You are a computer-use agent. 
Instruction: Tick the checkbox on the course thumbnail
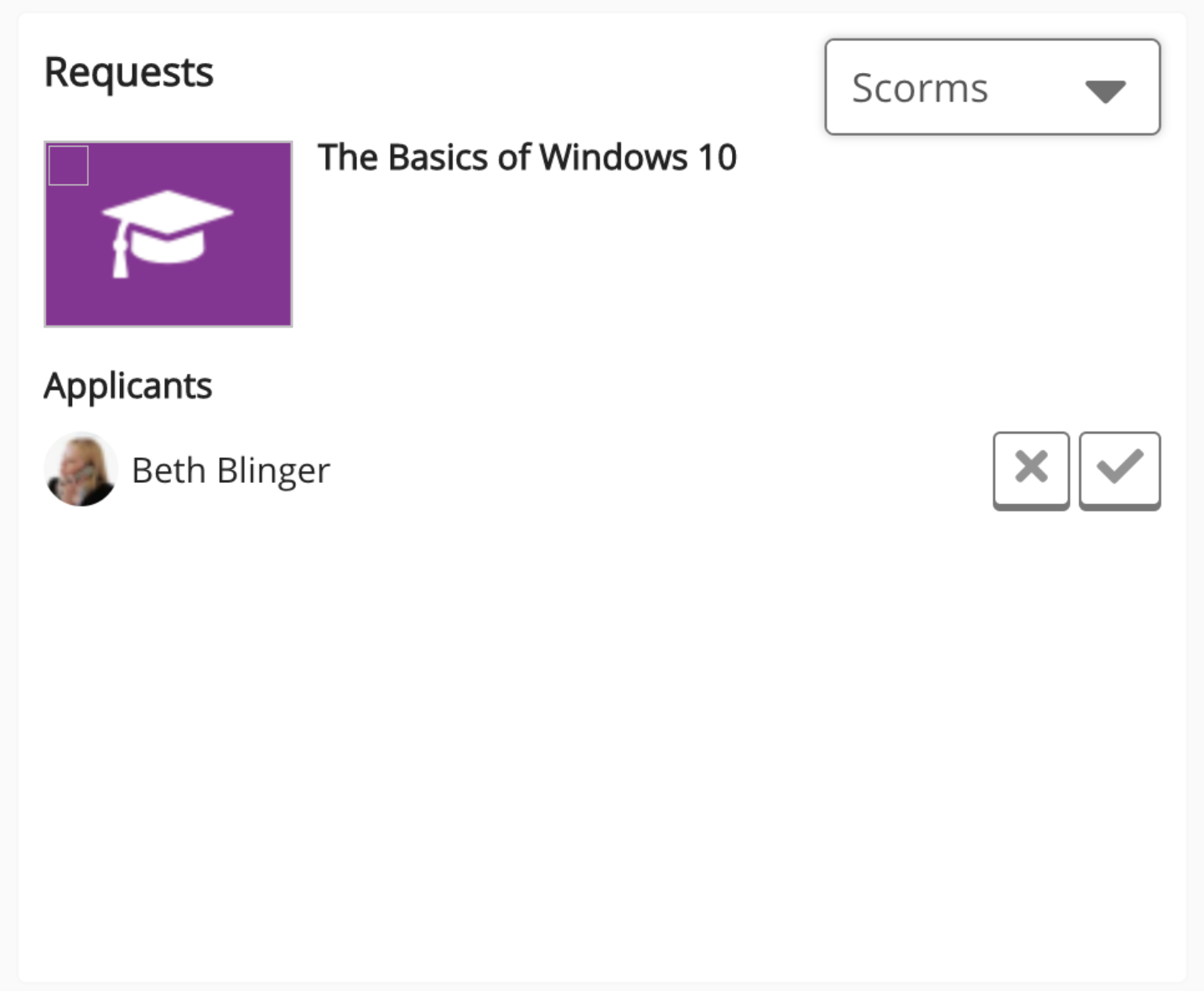pyautogui.click(x=69, y=165)
